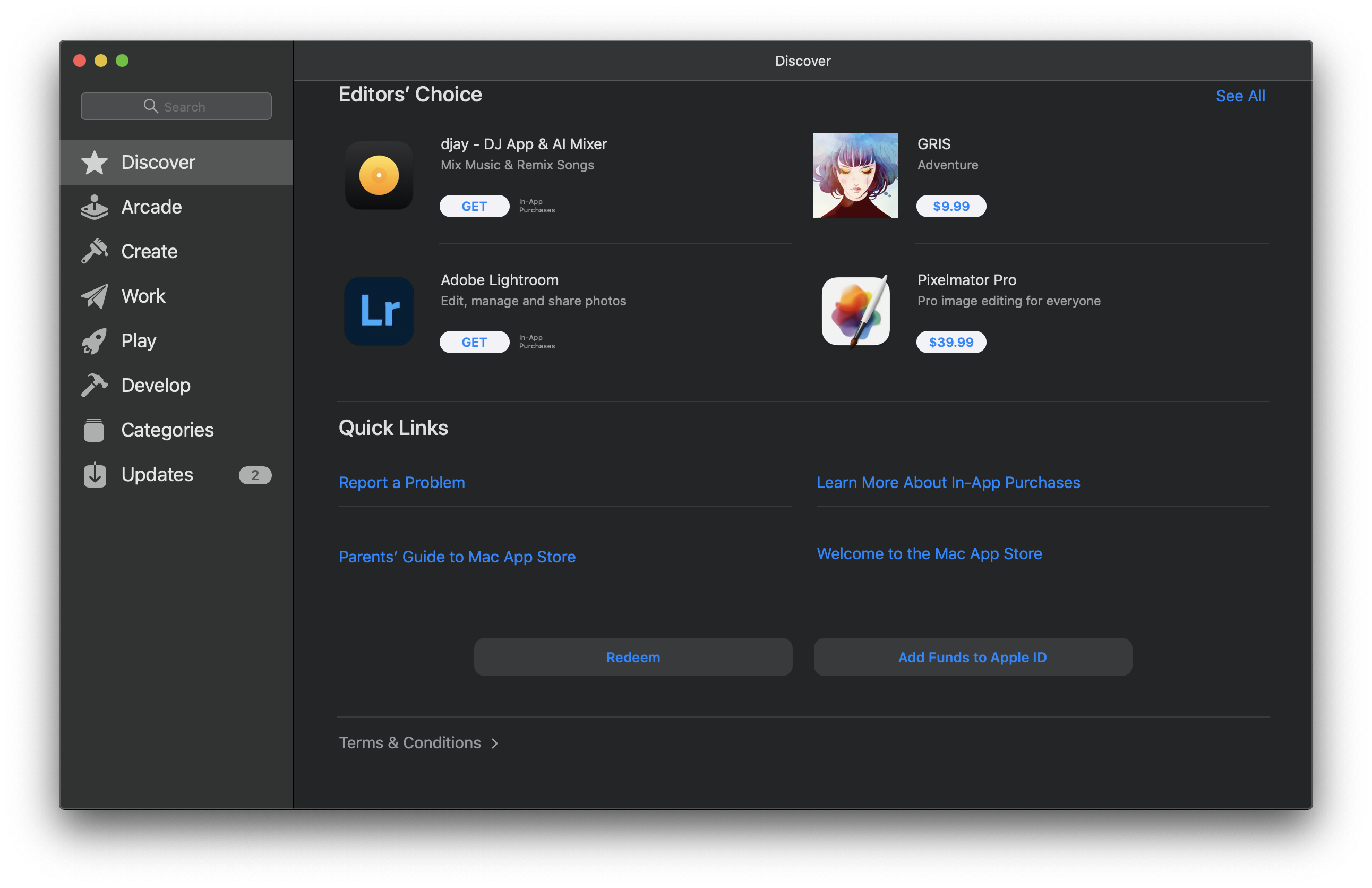Focus the Search field
Viewport: 1372px width, 888px height.
[x=176, y=106]
